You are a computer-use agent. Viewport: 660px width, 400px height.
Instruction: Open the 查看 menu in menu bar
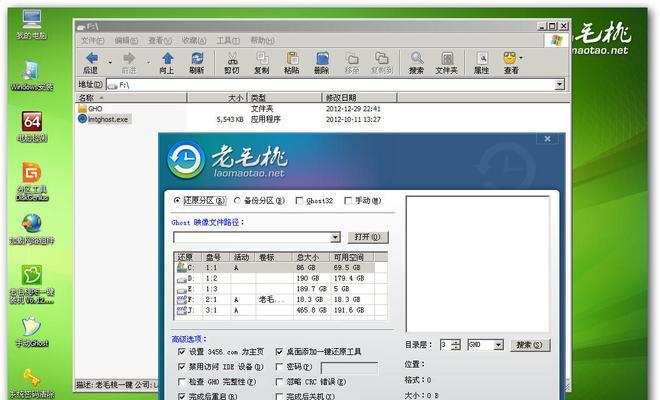[160, 40]
